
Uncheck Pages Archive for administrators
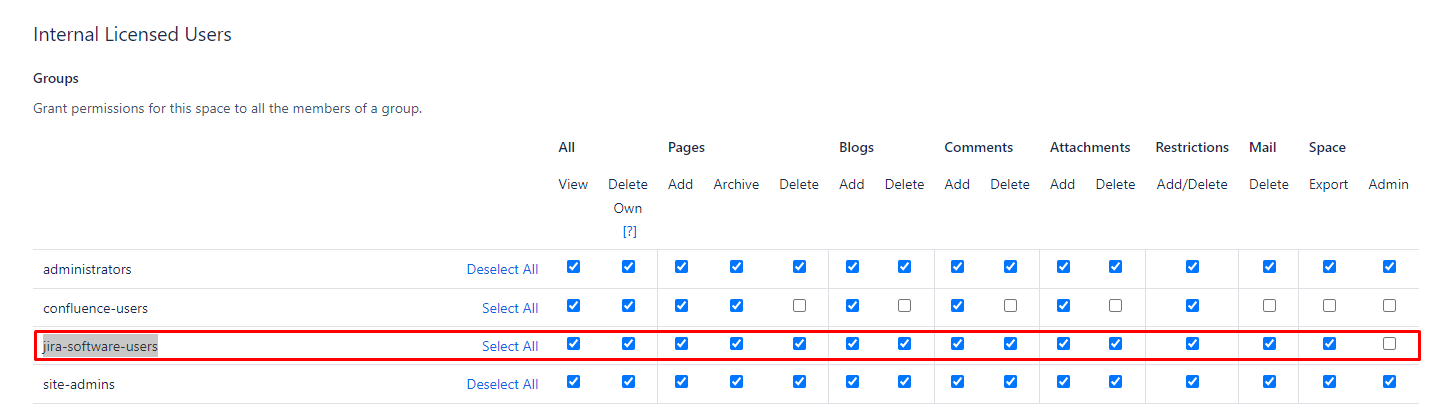(736, 267)
